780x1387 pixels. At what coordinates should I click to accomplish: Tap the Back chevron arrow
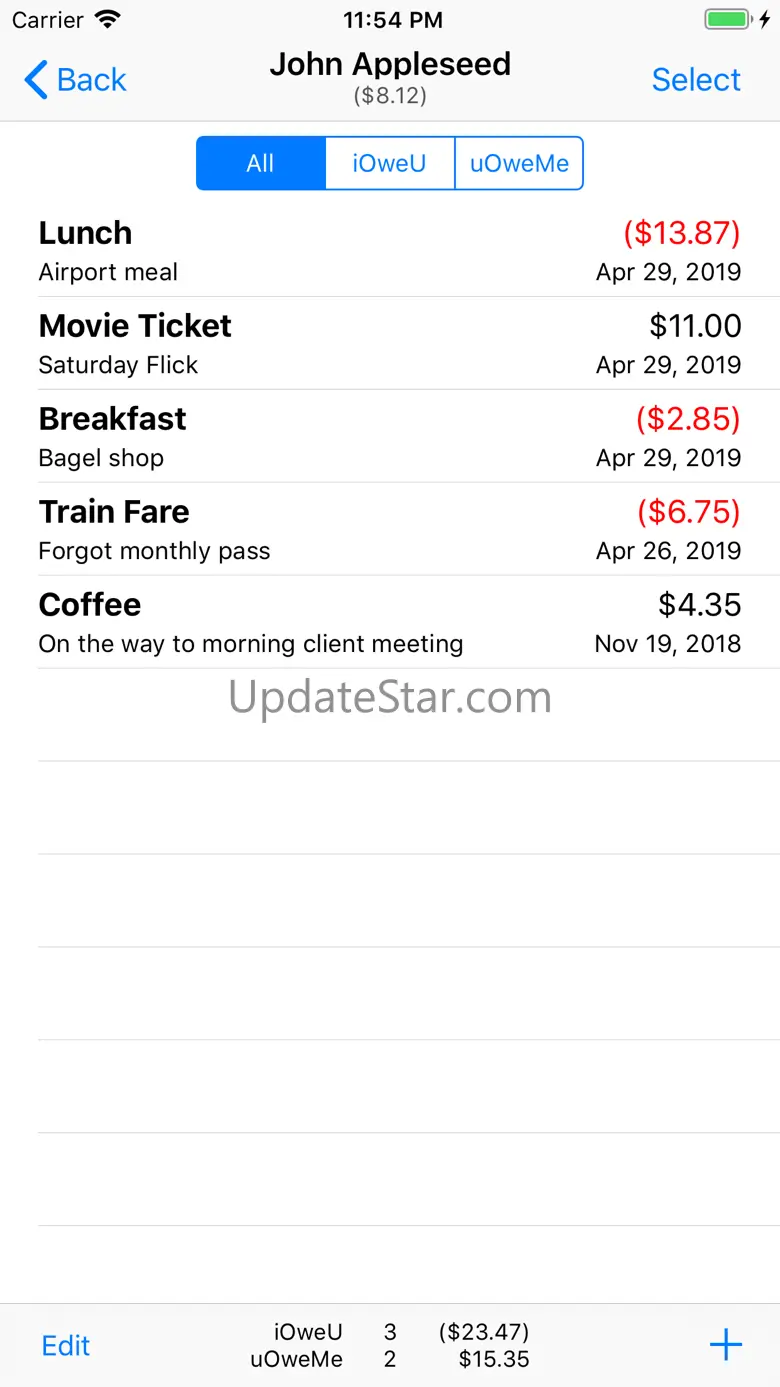[x=36, y=80]
